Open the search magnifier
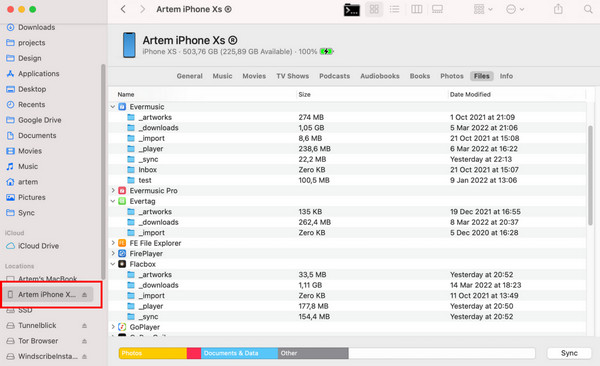 588,9
